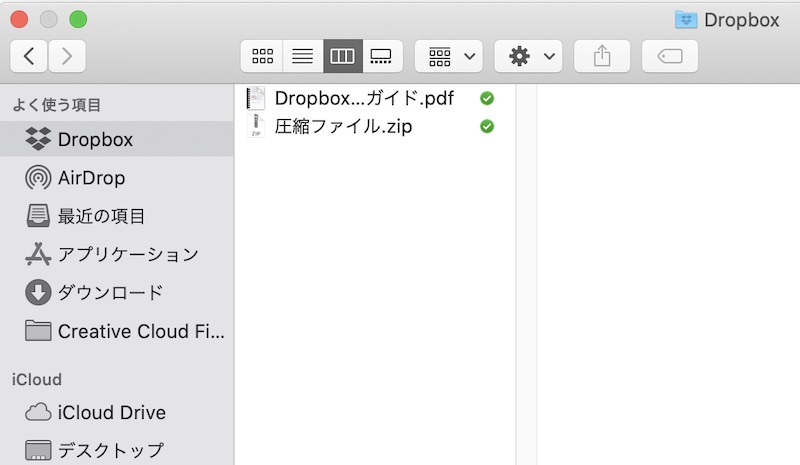Switch to list view
Screen dimensions: 800x465
point(303,56)
